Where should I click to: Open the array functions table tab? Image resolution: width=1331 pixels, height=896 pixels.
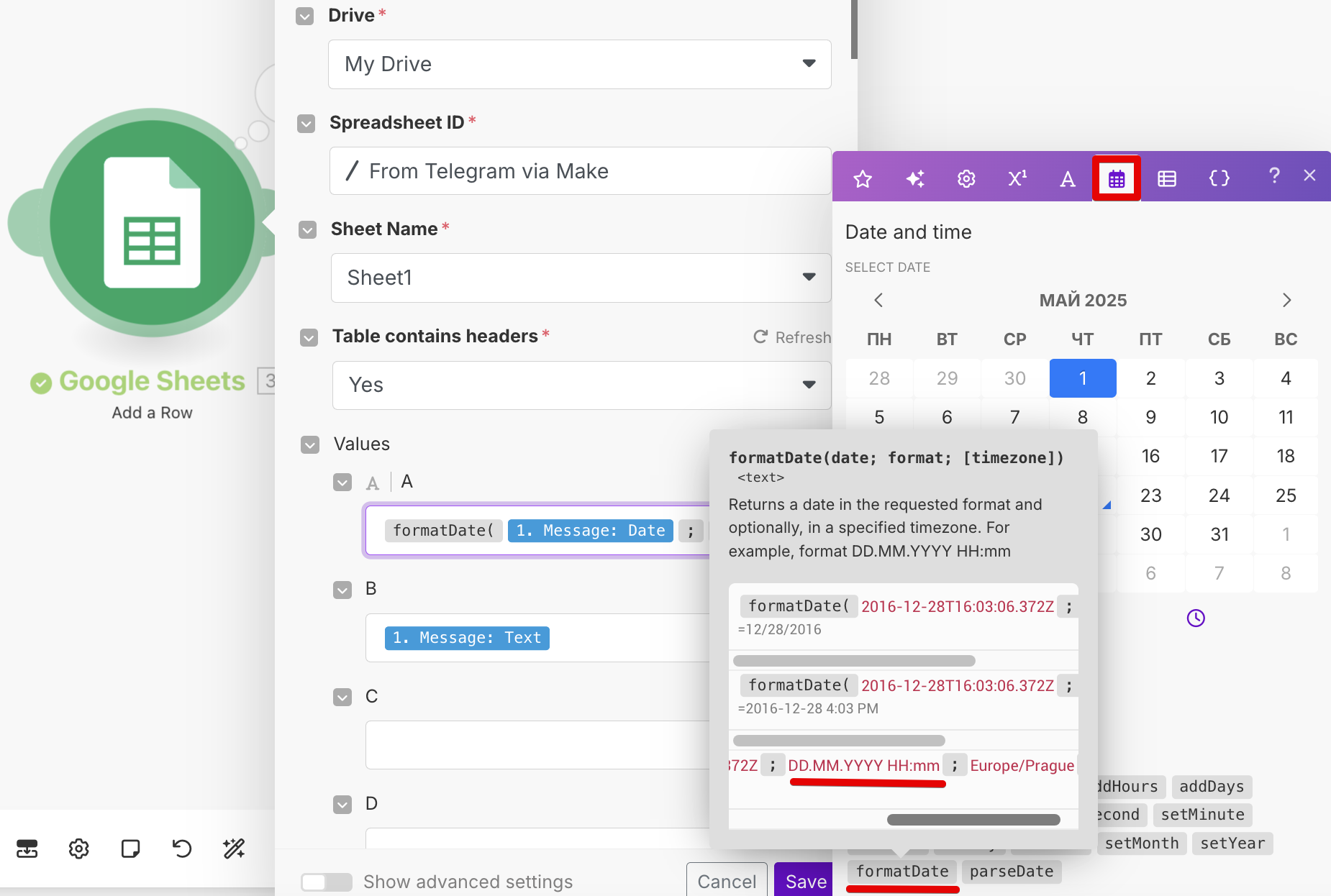pyautogui.click(x=1166, y=178)
